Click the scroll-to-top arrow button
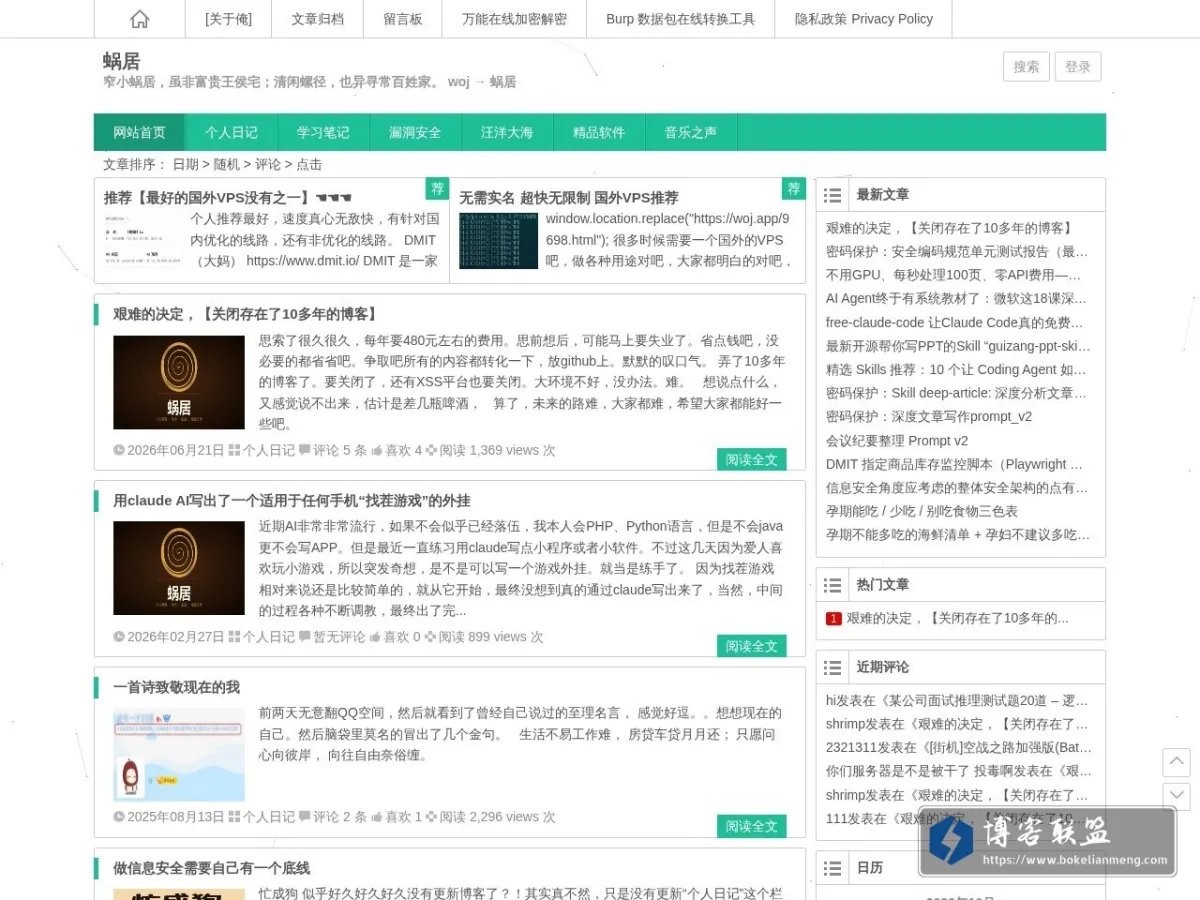Image resolution: width=1200 pixels, height=900 pixels. pyautogui.click(x=1177, y=762)
